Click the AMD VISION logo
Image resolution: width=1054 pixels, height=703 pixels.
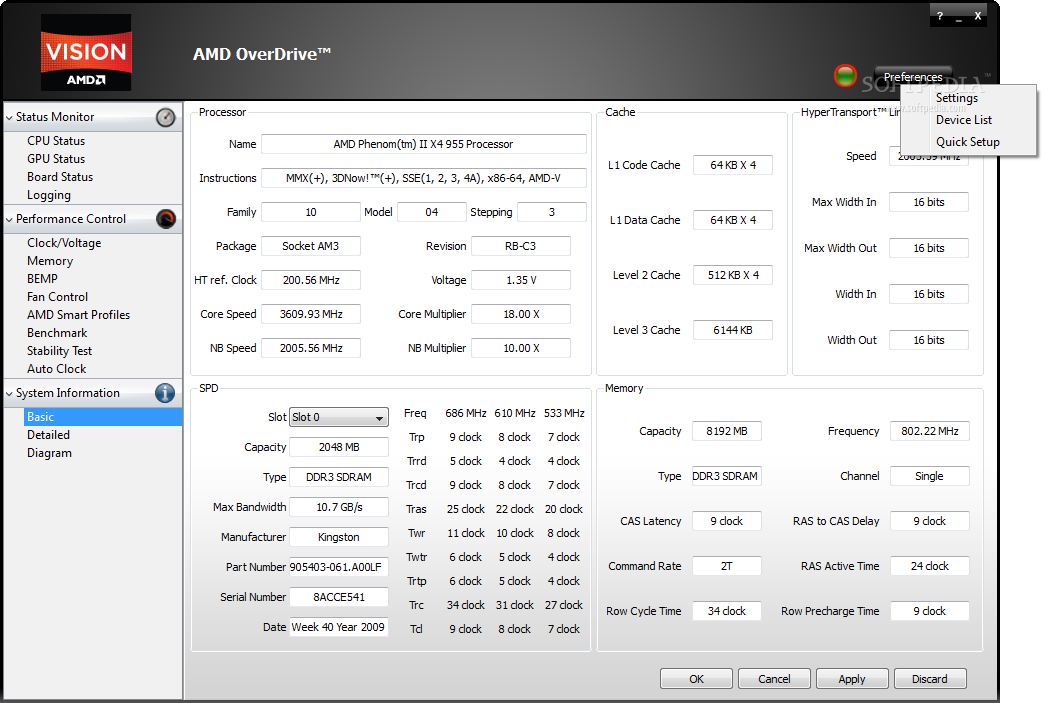(x=86, y=52)
